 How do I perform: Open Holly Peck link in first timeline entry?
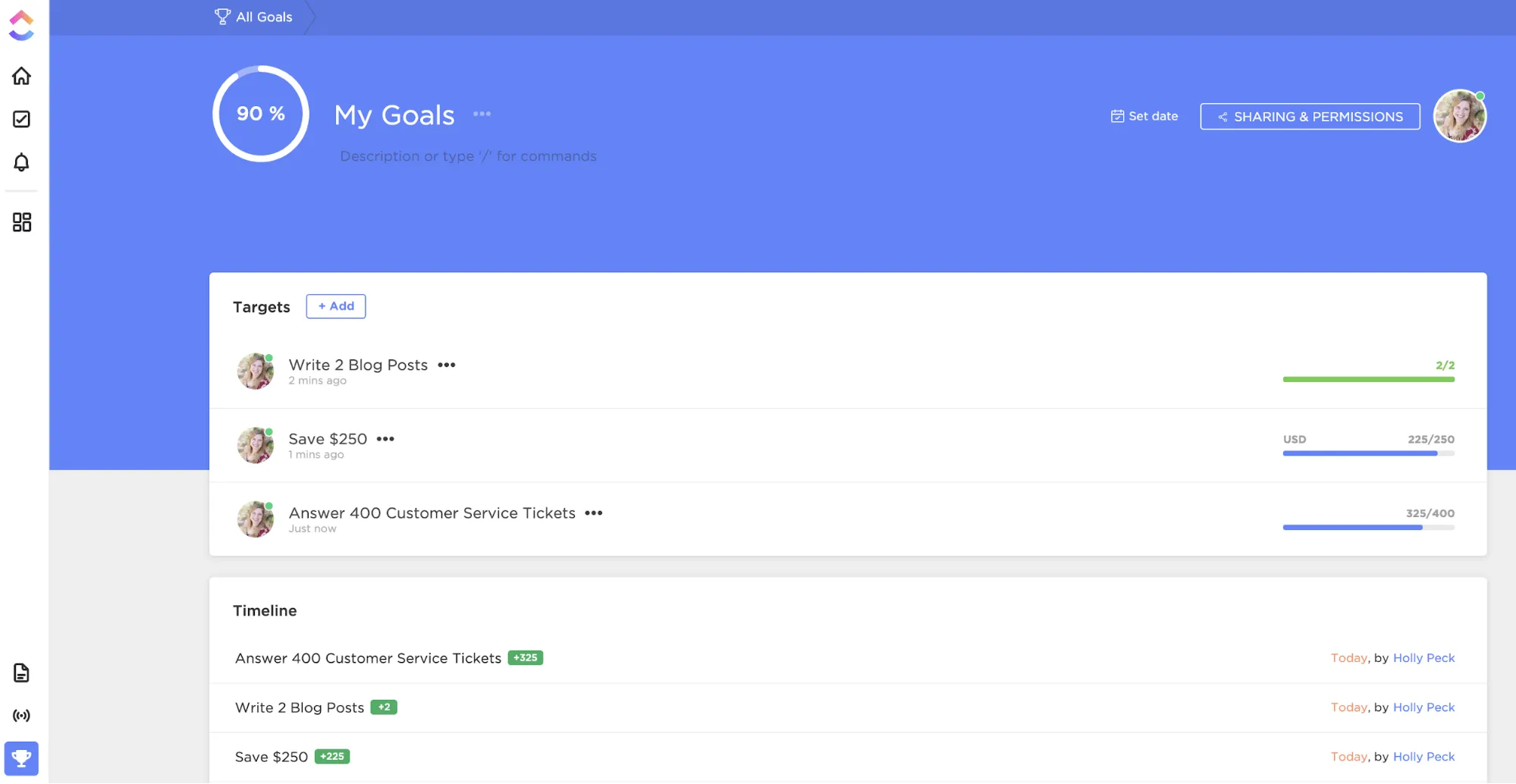tap(1423, 658)
